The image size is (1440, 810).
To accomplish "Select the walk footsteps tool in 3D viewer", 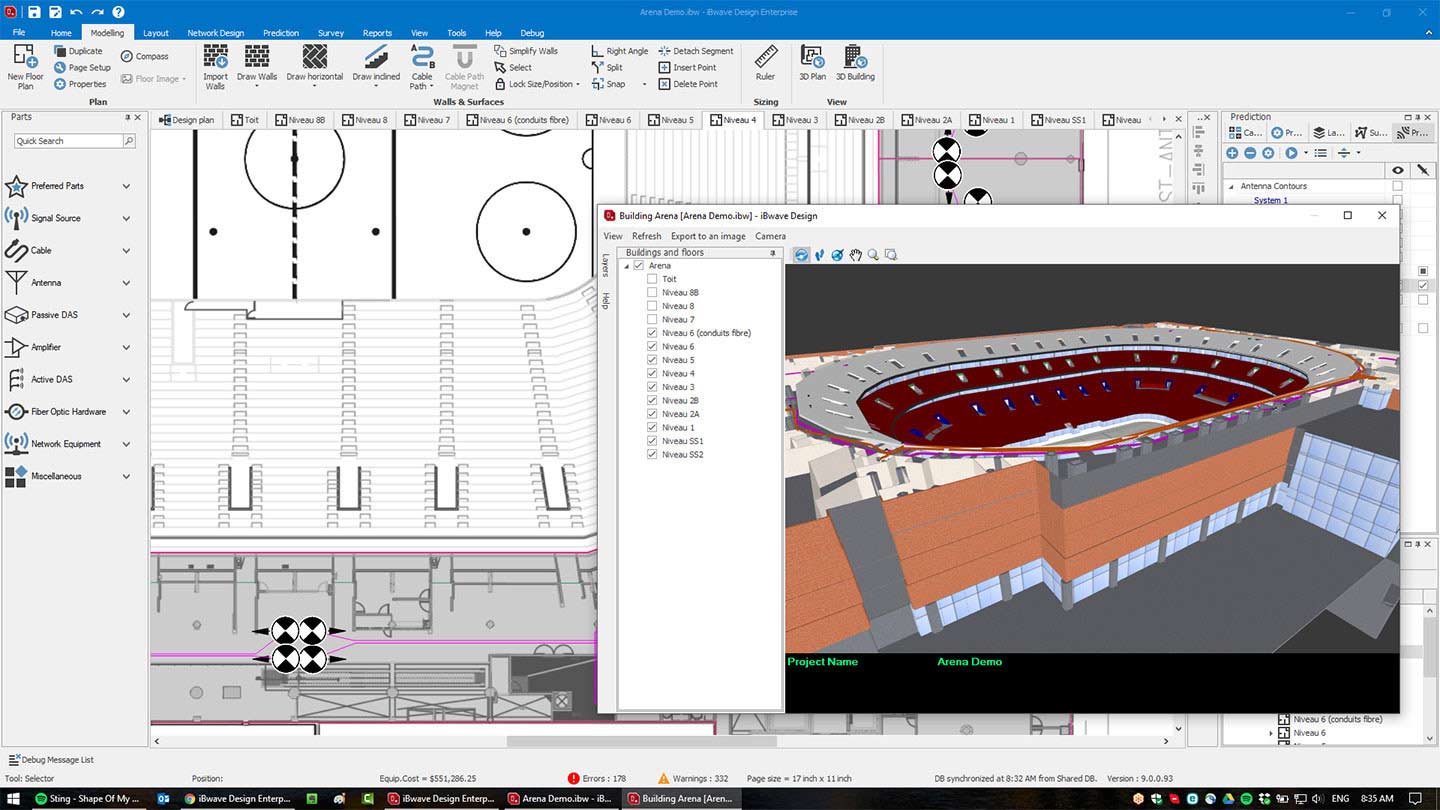I will click(820, 255).
